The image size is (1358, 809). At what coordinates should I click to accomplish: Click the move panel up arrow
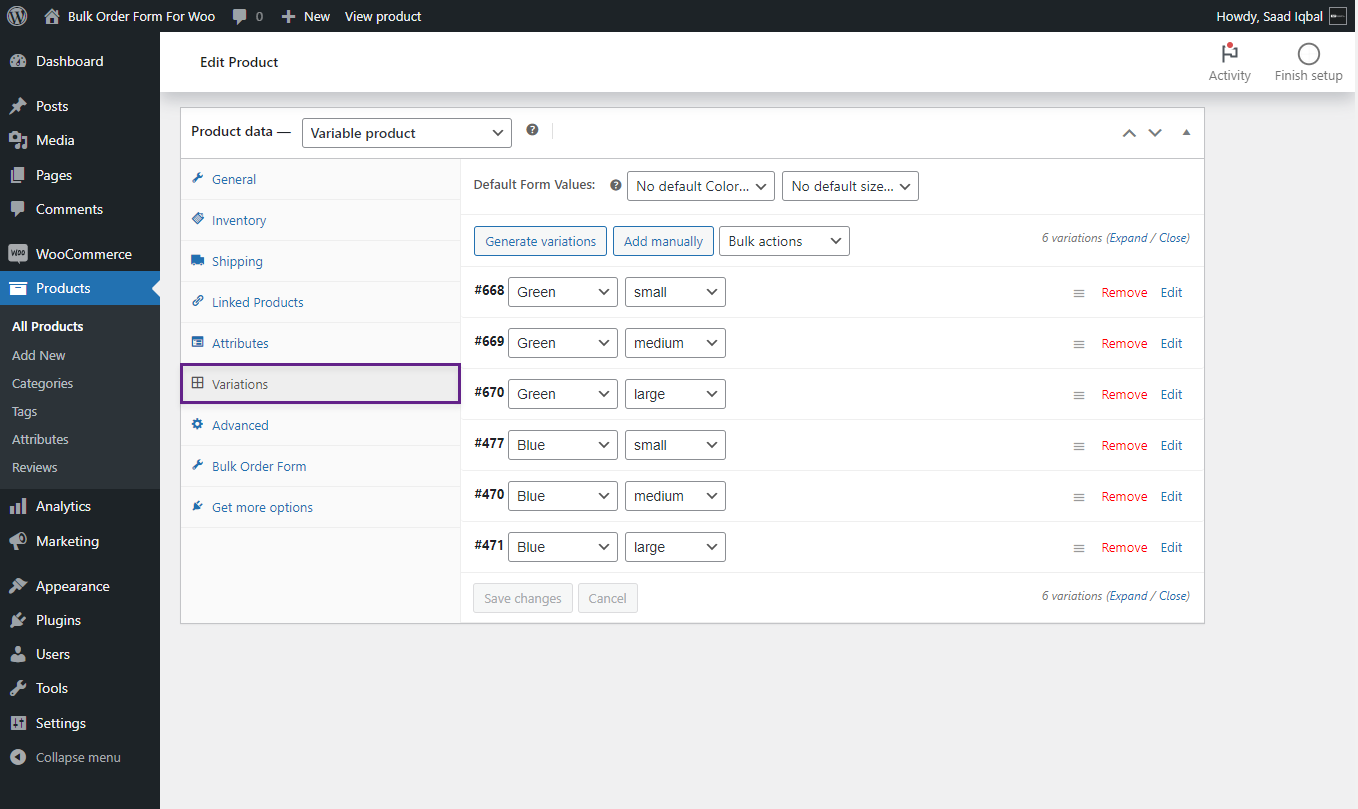click(x=1129, y=133)
